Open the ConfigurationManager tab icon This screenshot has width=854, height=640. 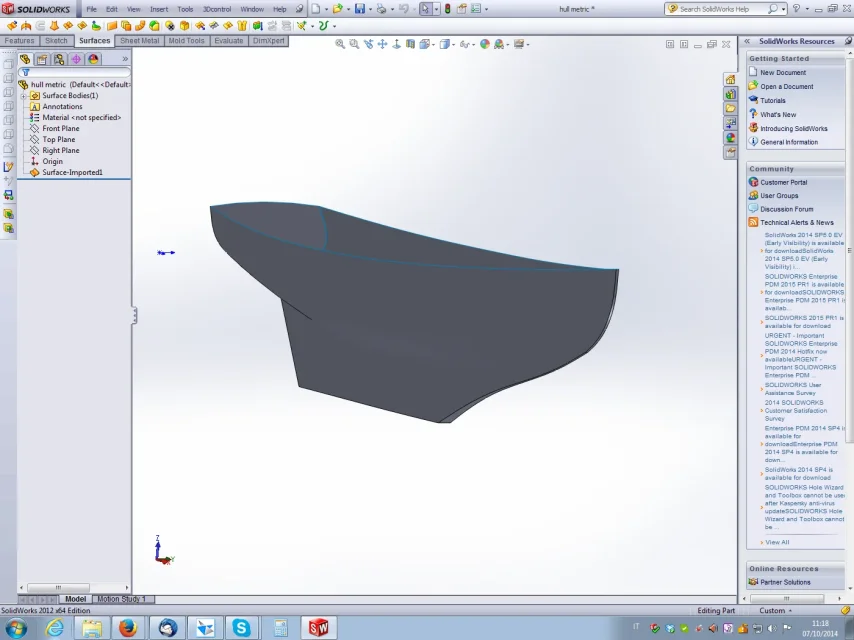tap(59, 59)
